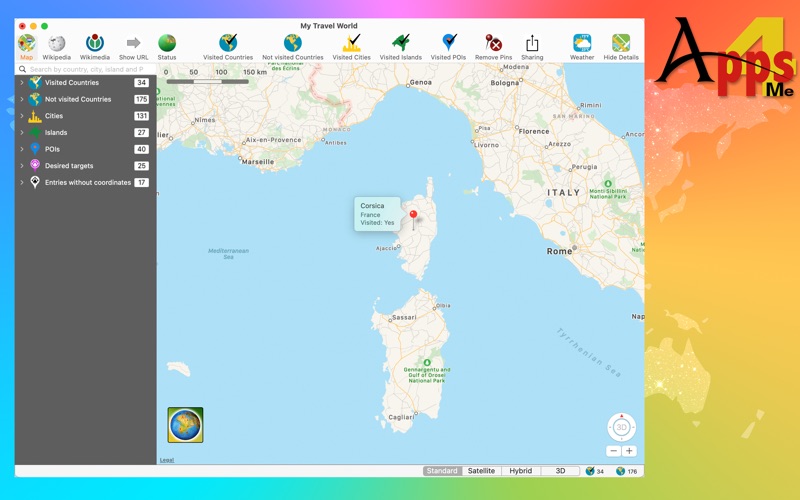
Task: Expand the Not visited Countries list
Action: click(22, 99)
